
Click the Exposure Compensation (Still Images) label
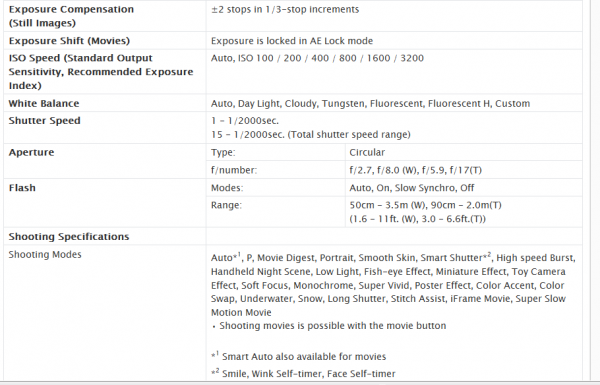71,16
